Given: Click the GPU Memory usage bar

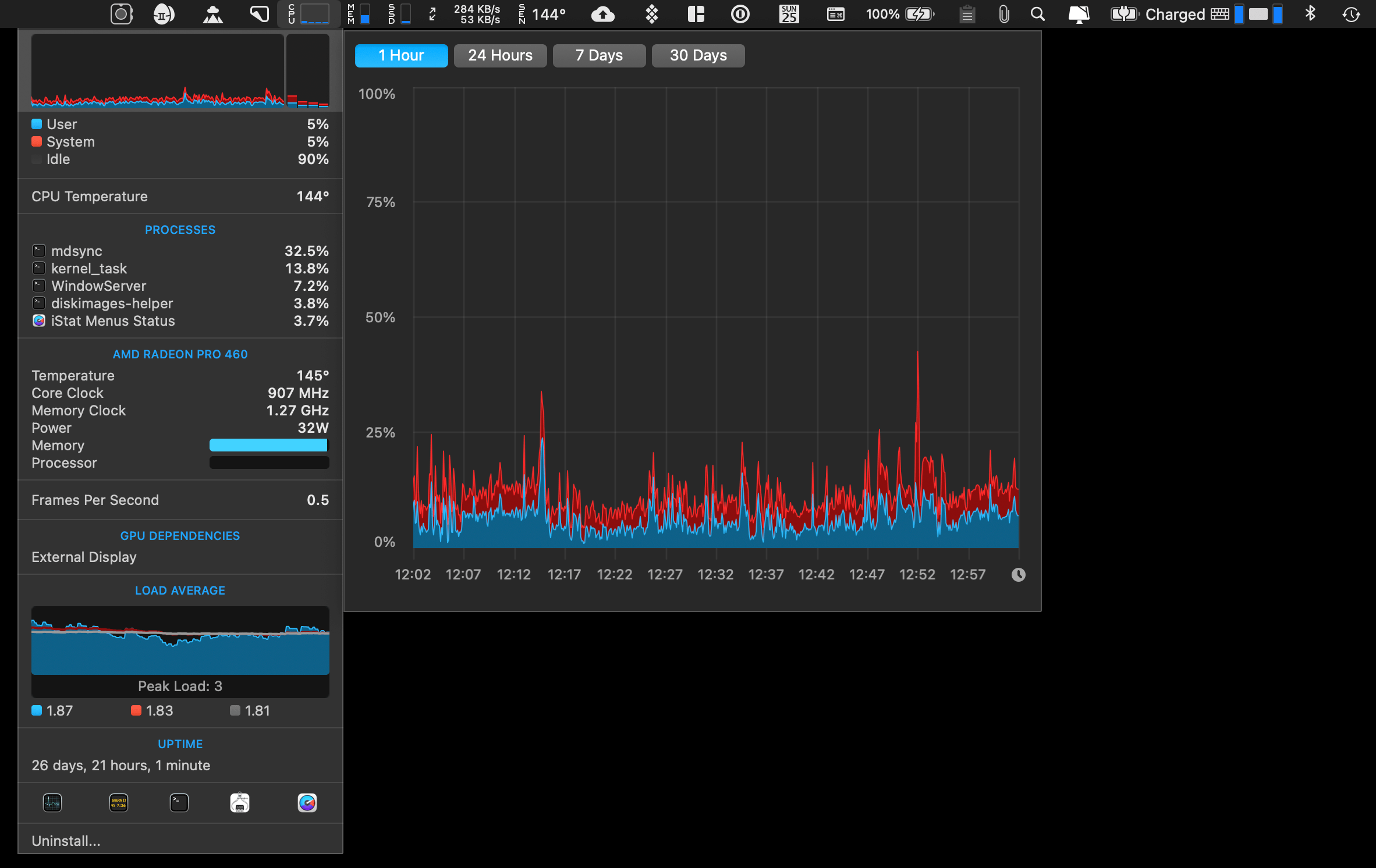Looking at the screenshot, I should 269,445.
